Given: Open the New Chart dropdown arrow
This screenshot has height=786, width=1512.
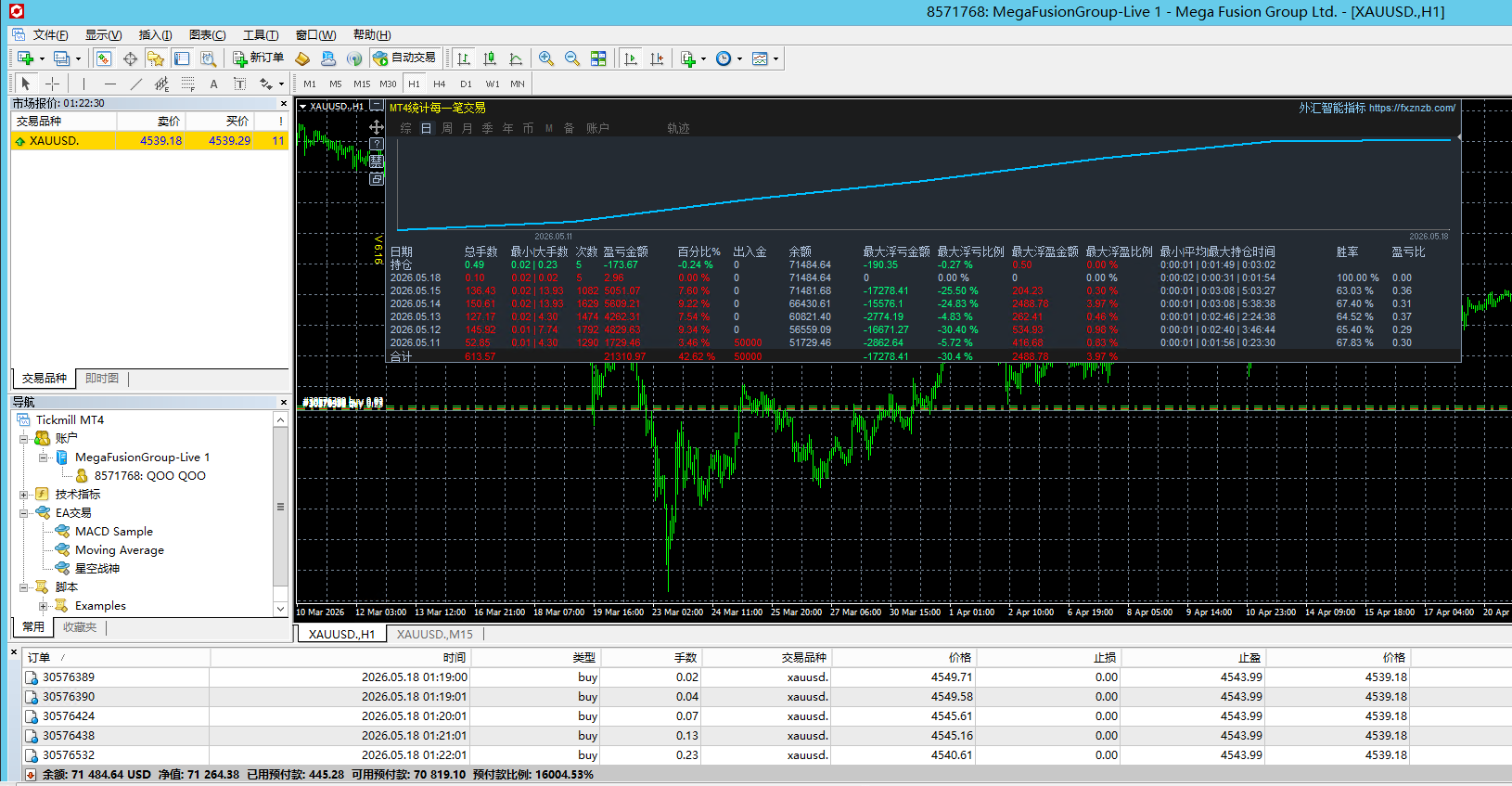Looking at the screenshot, I should (x=42, y=59).
